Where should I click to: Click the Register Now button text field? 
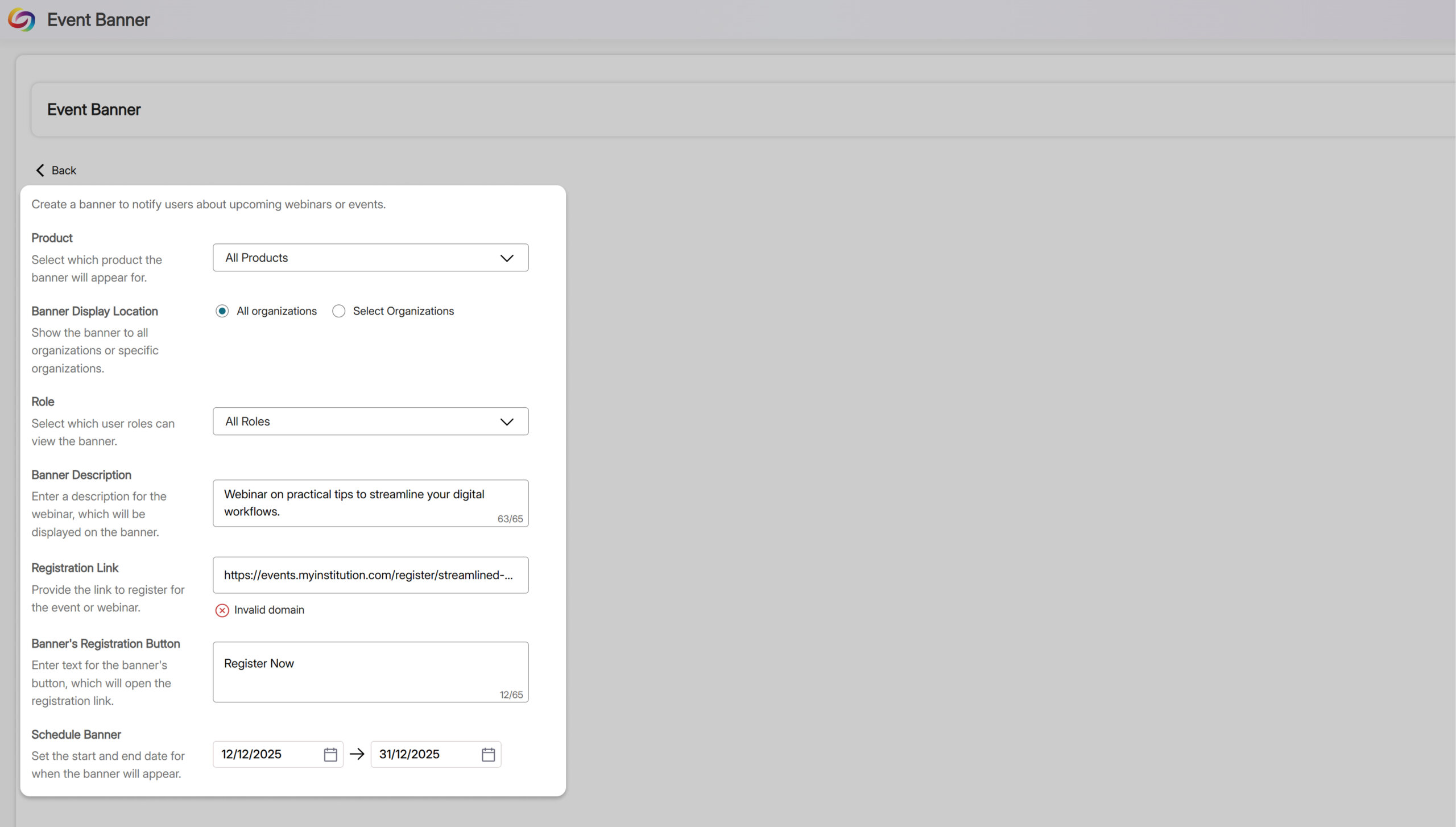tap(370, 671)
